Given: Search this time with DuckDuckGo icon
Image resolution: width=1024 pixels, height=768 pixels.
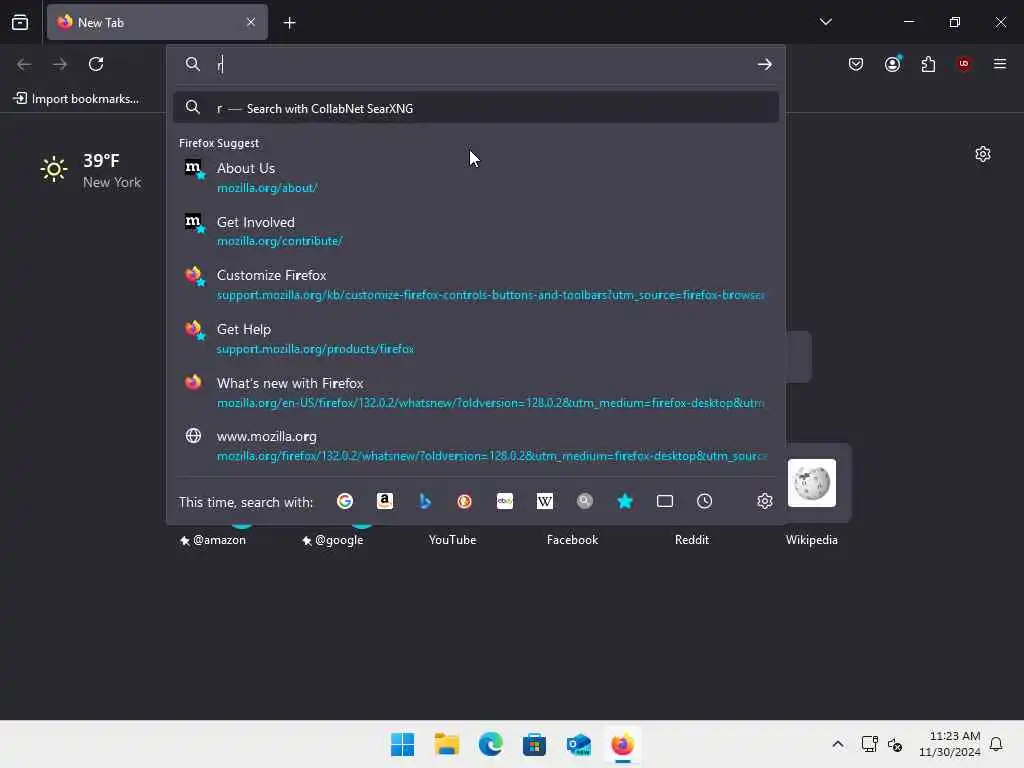Looking at the screenshot, I should point(464,502).
